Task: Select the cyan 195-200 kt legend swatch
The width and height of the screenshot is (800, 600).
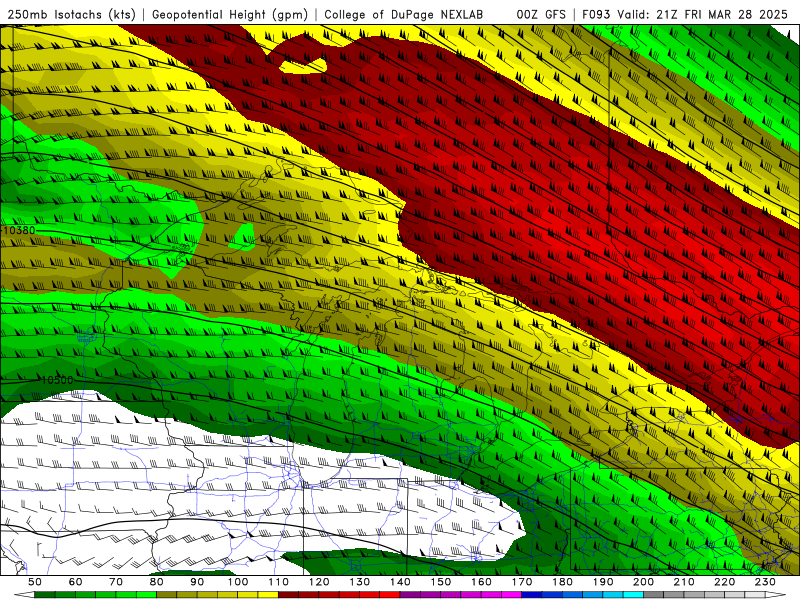Action: click(633, 595)
